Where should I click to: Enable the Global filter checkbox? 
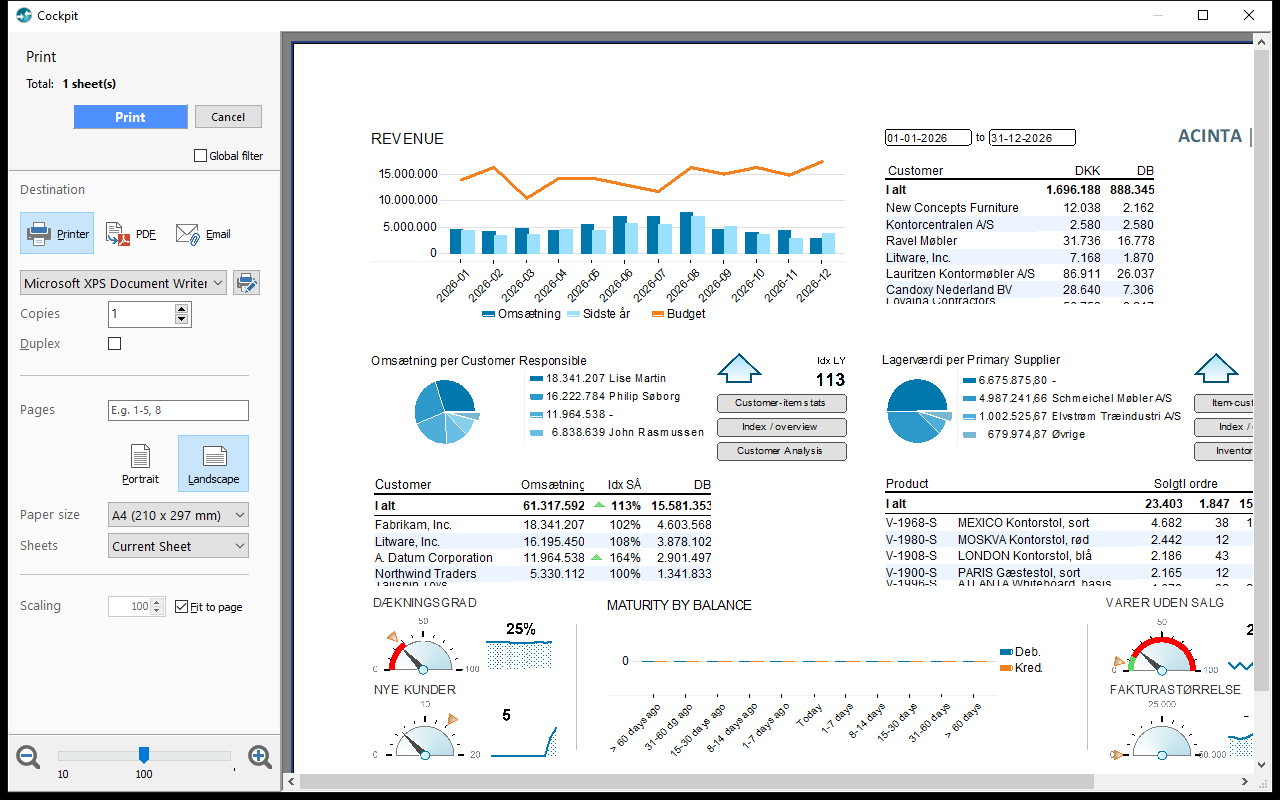[x=200, y=156]
